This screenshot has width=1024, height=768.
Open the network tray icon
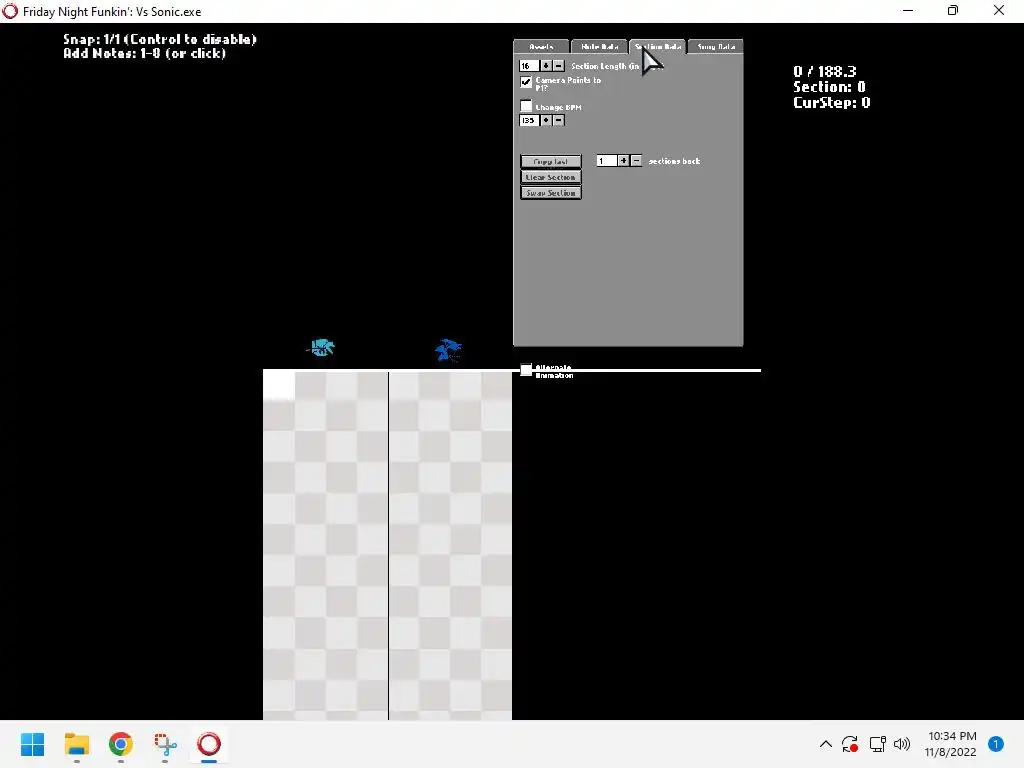877,744
